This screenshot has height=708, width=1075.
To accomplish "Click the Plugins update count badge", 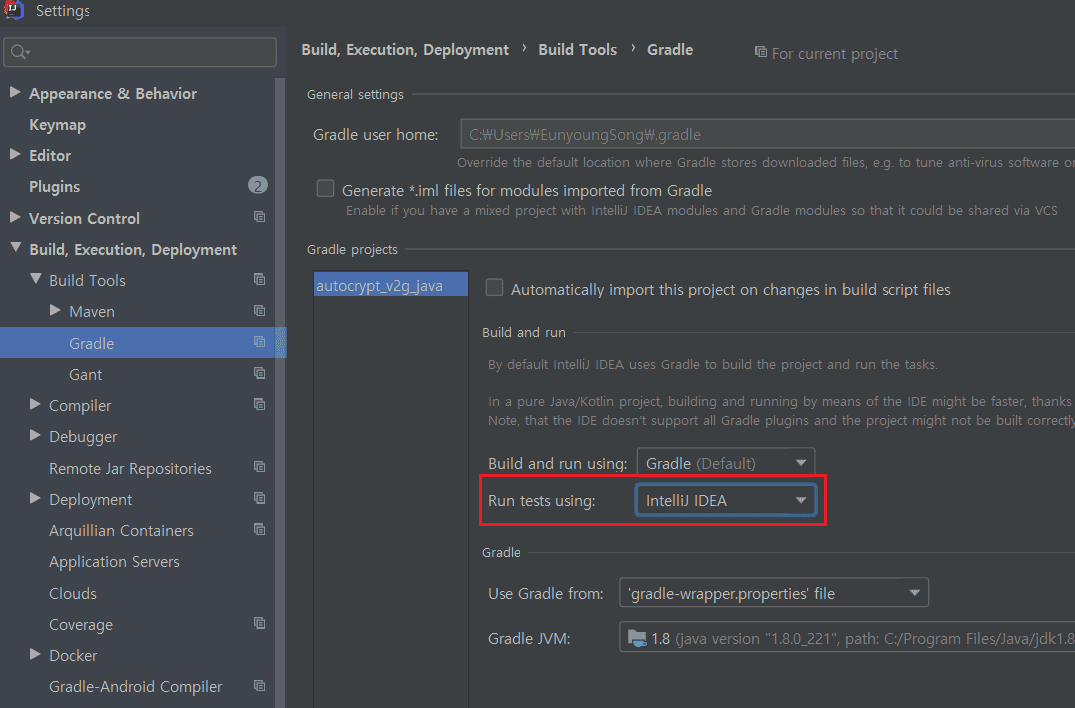I will pos(258,186).
